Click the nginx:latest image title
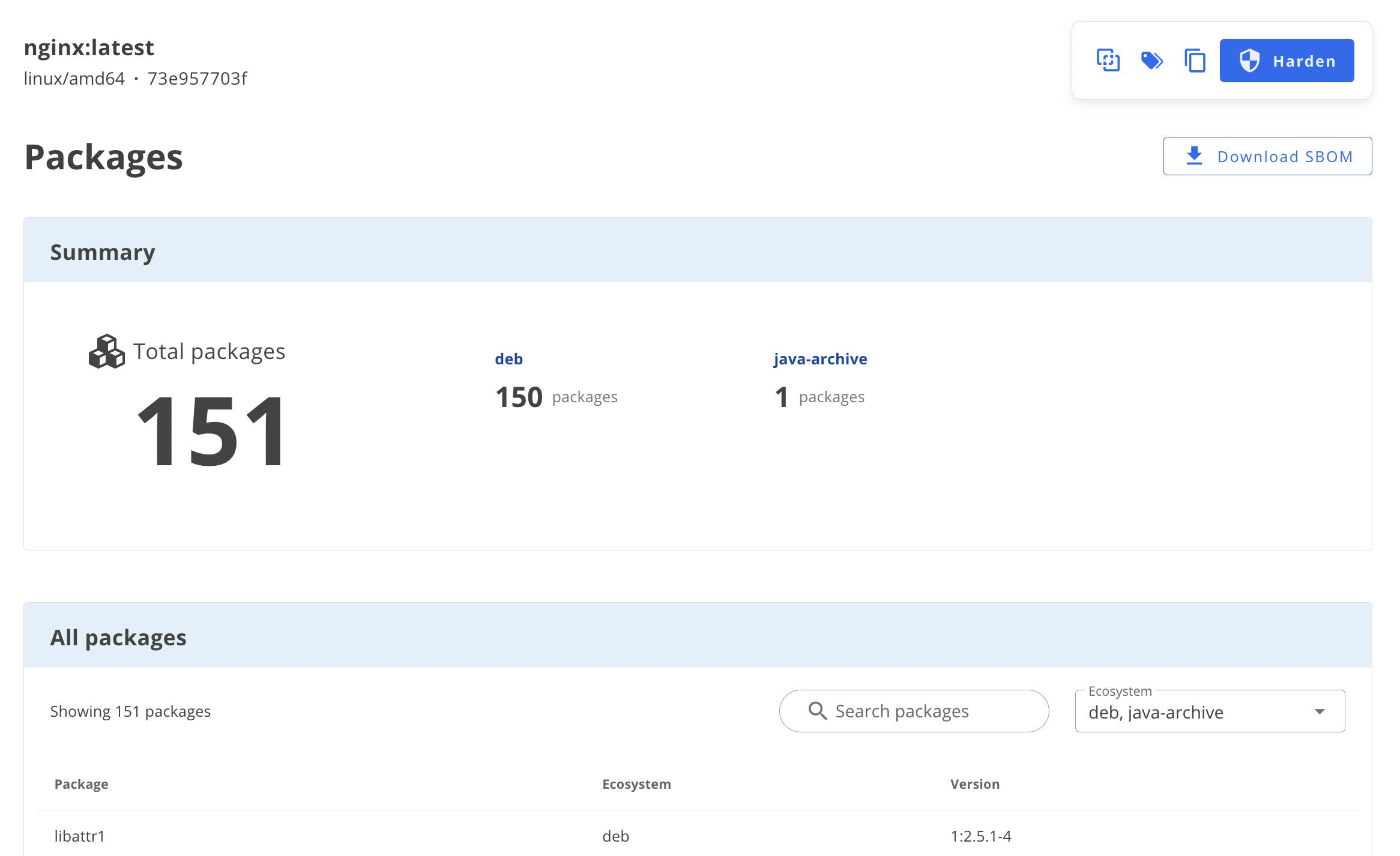1400x856 pixels. point(89,47)
